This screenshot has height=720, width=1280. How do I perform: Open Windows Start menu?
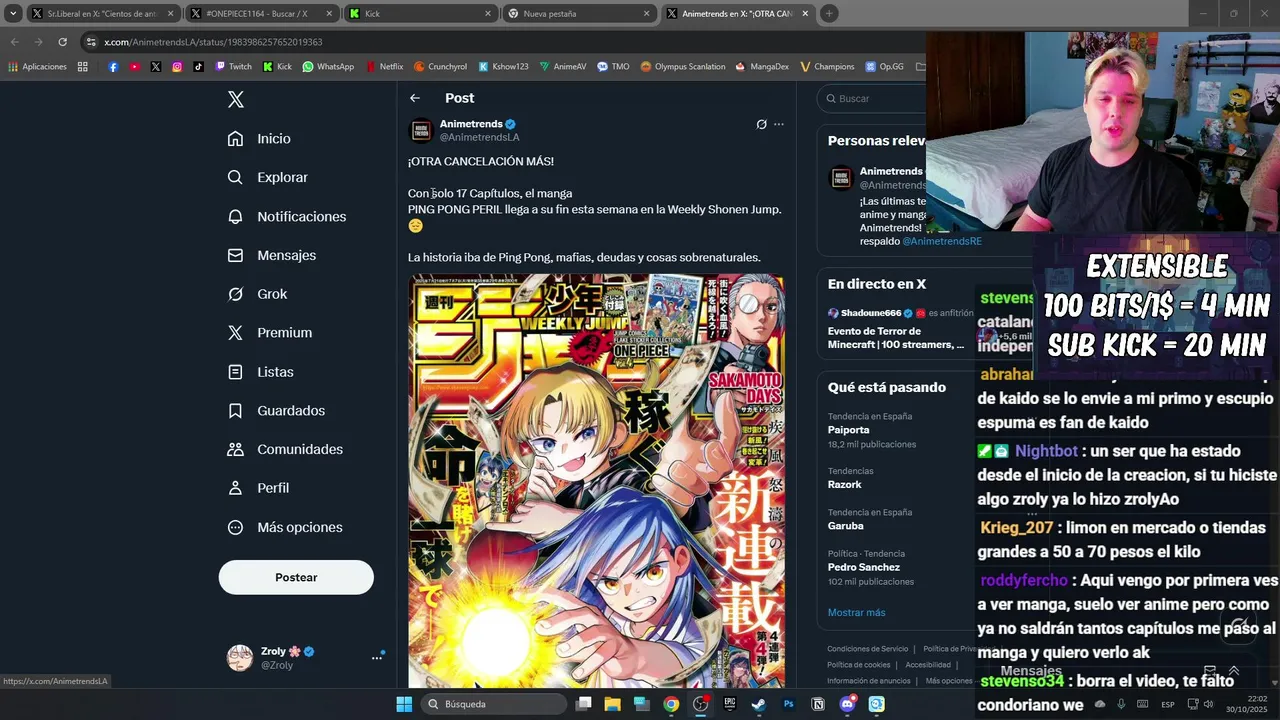coord(404,704)
